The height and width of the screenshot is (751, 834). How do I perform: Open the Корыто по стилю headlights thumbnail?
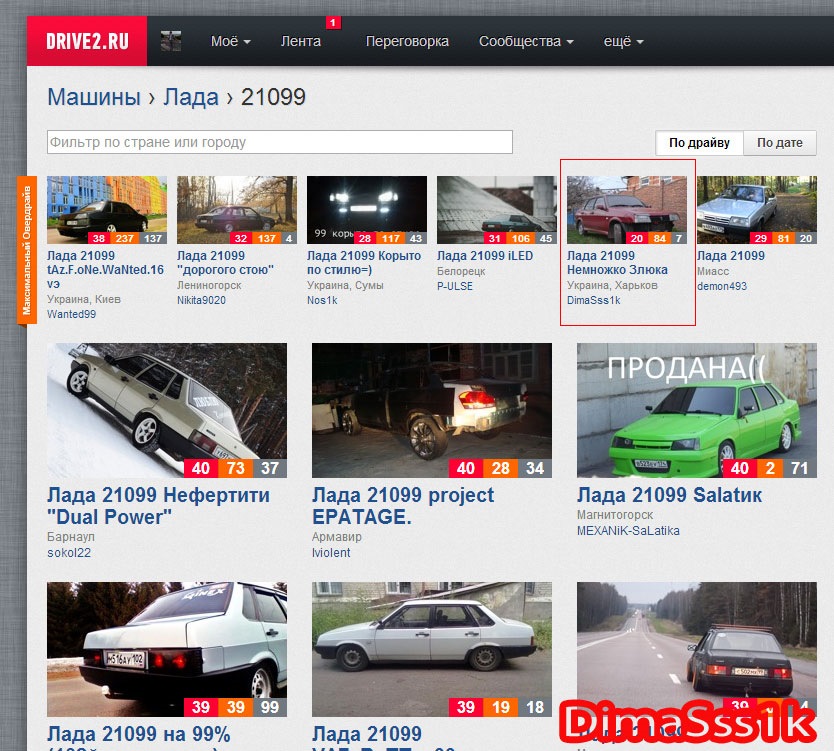pyautogui.click(x=366, y=210)
